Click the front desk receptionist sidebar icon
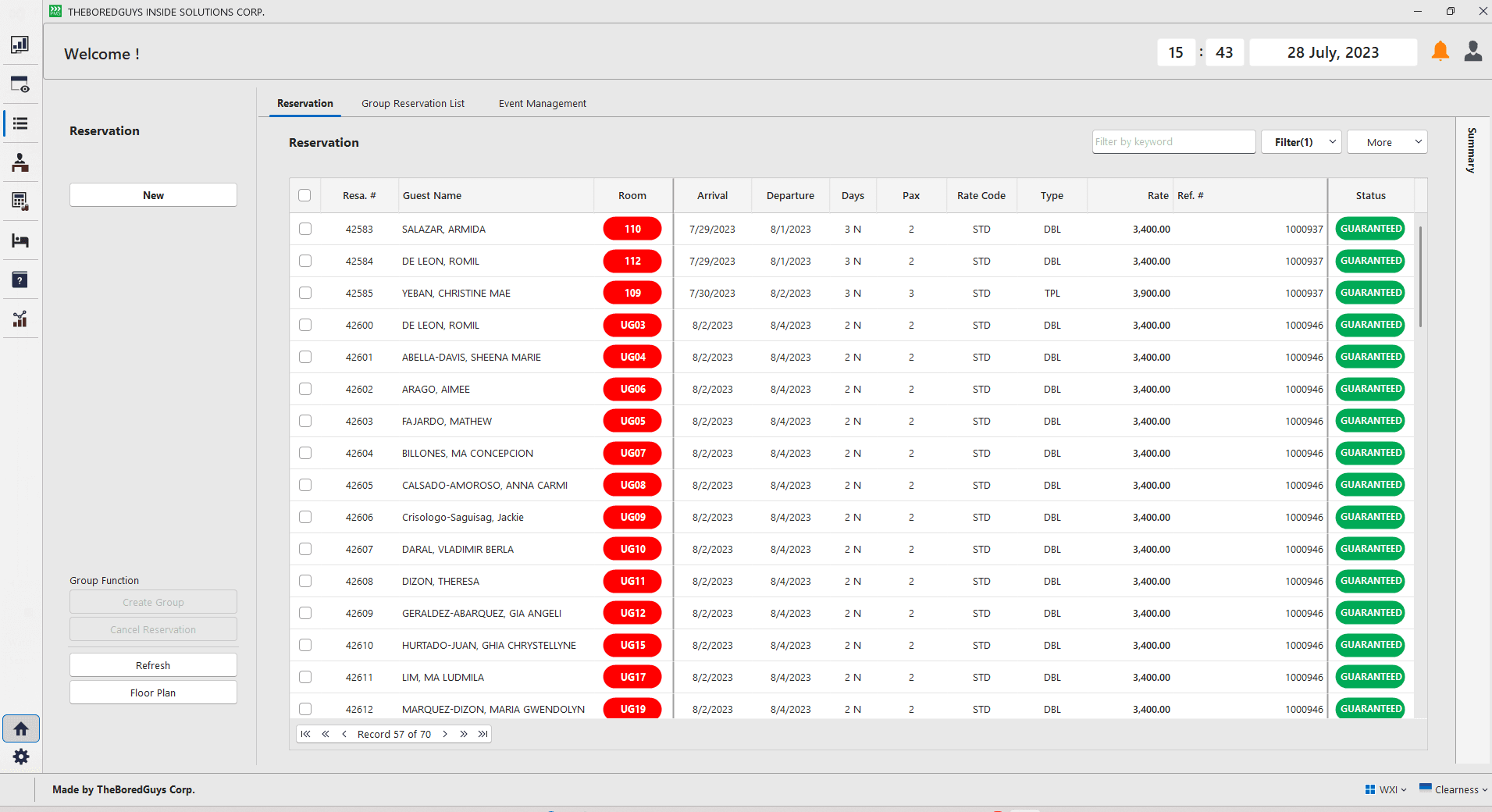Screen dimensions: 1492x812 click(20, 162)
